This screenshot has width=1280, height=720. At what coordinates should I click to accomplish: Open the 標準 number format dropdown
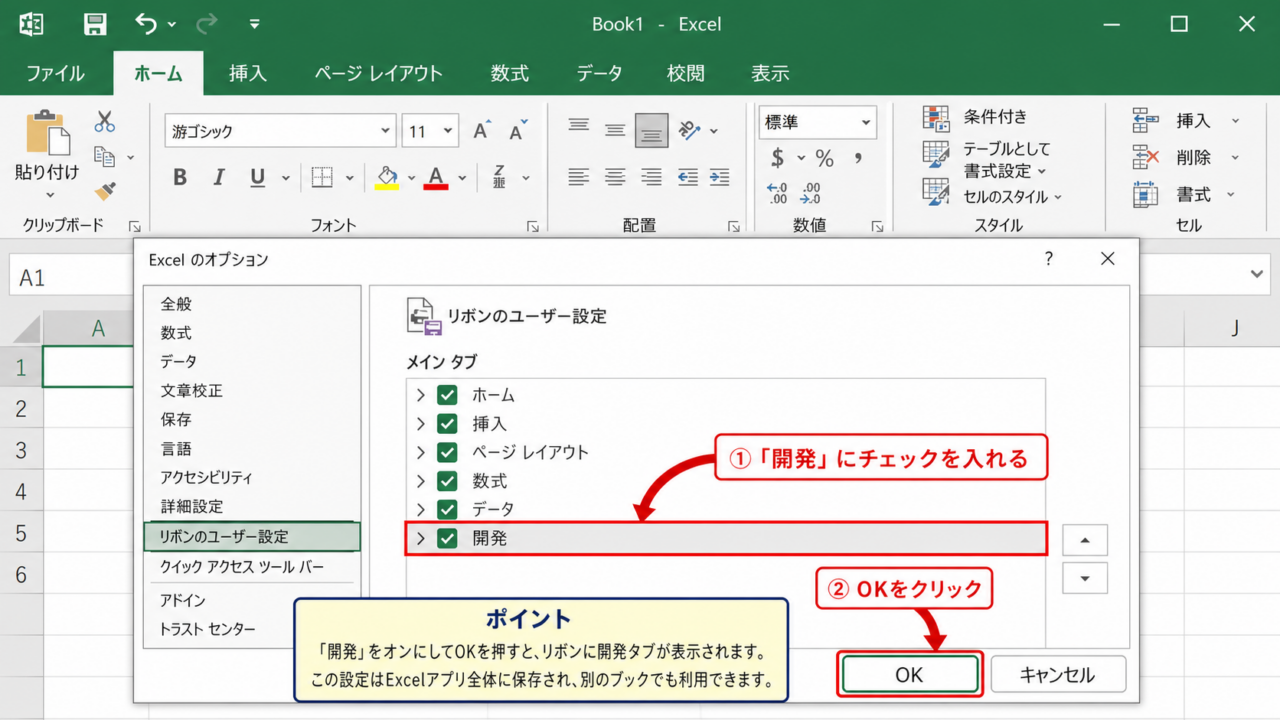pyautogui.click(x=866, y=123)
